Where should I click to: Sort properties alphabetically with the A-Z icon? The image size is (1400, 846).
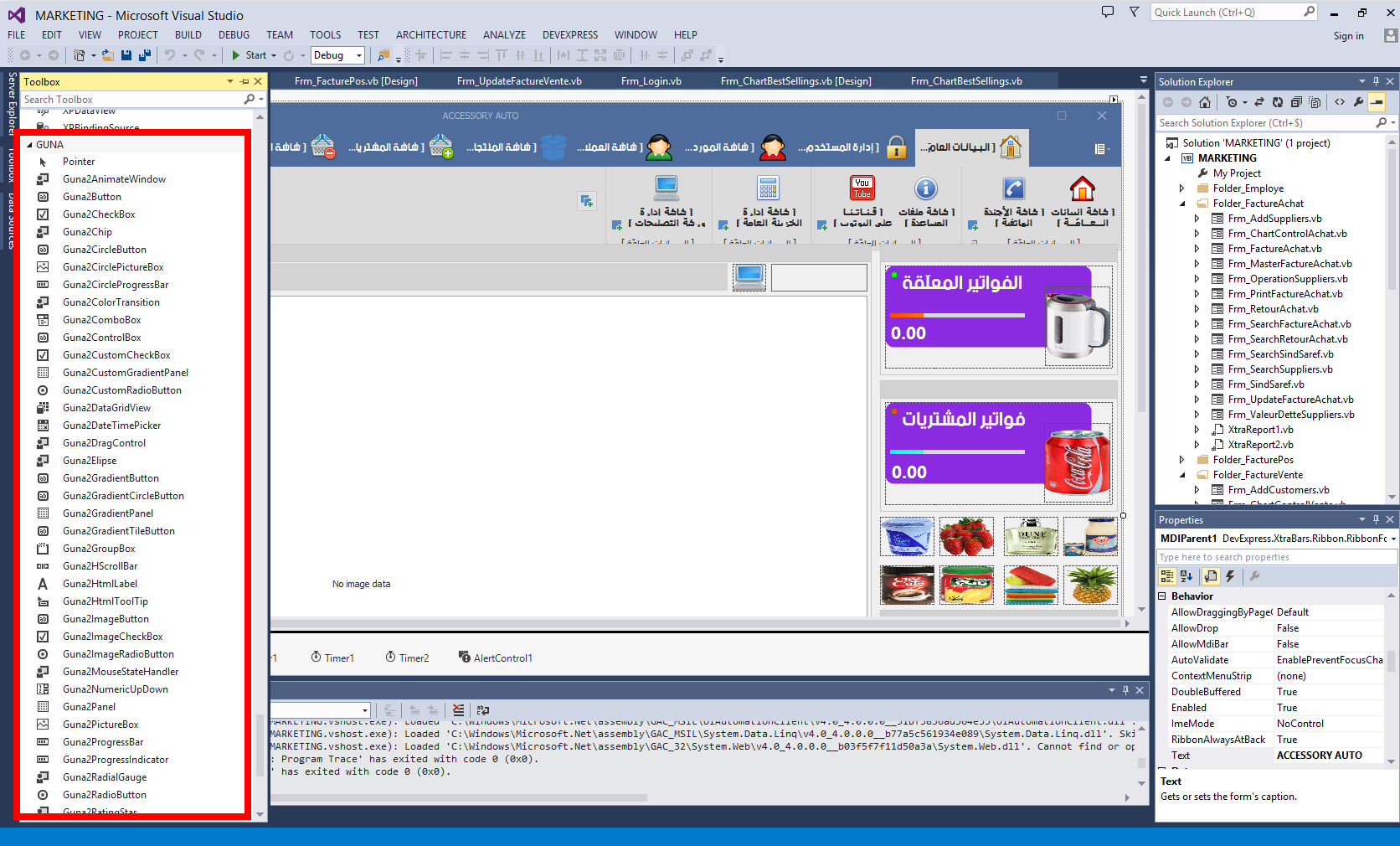1186,576
